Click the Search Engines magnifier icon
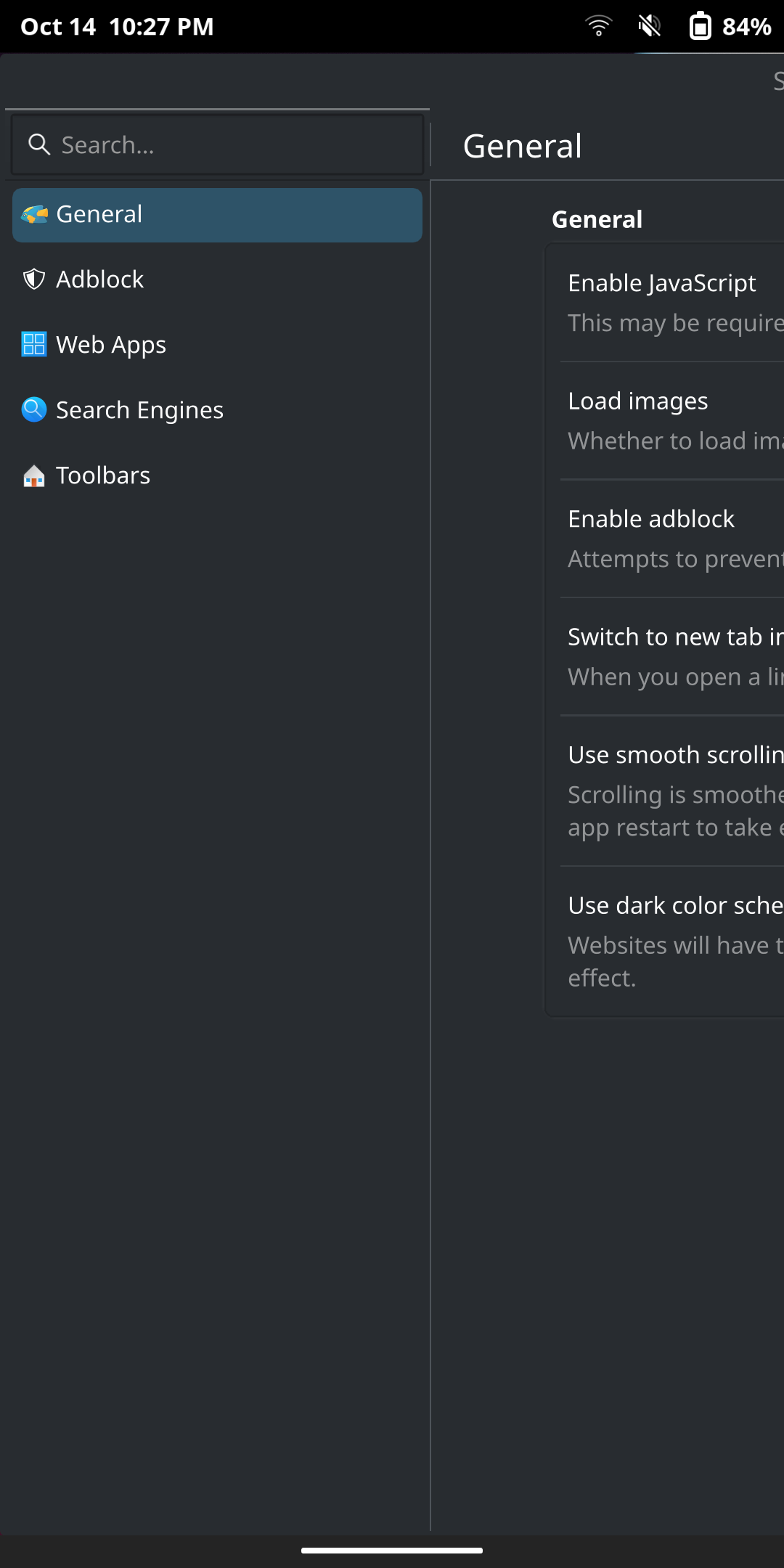The image size is (784, 1568). pos(34,409)
